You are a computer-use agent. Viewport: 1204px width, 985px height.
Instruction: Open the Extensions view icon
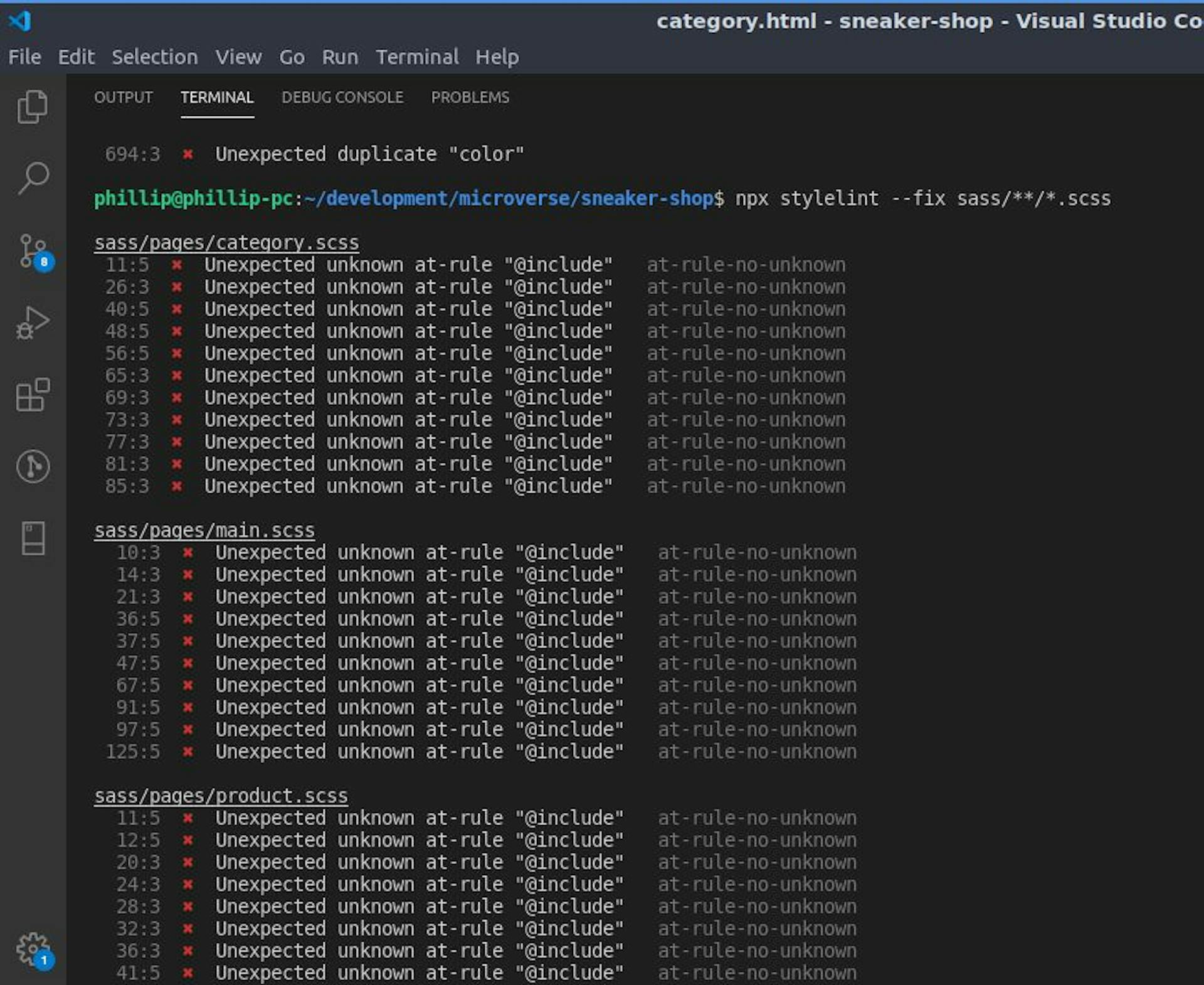(33, 395)
